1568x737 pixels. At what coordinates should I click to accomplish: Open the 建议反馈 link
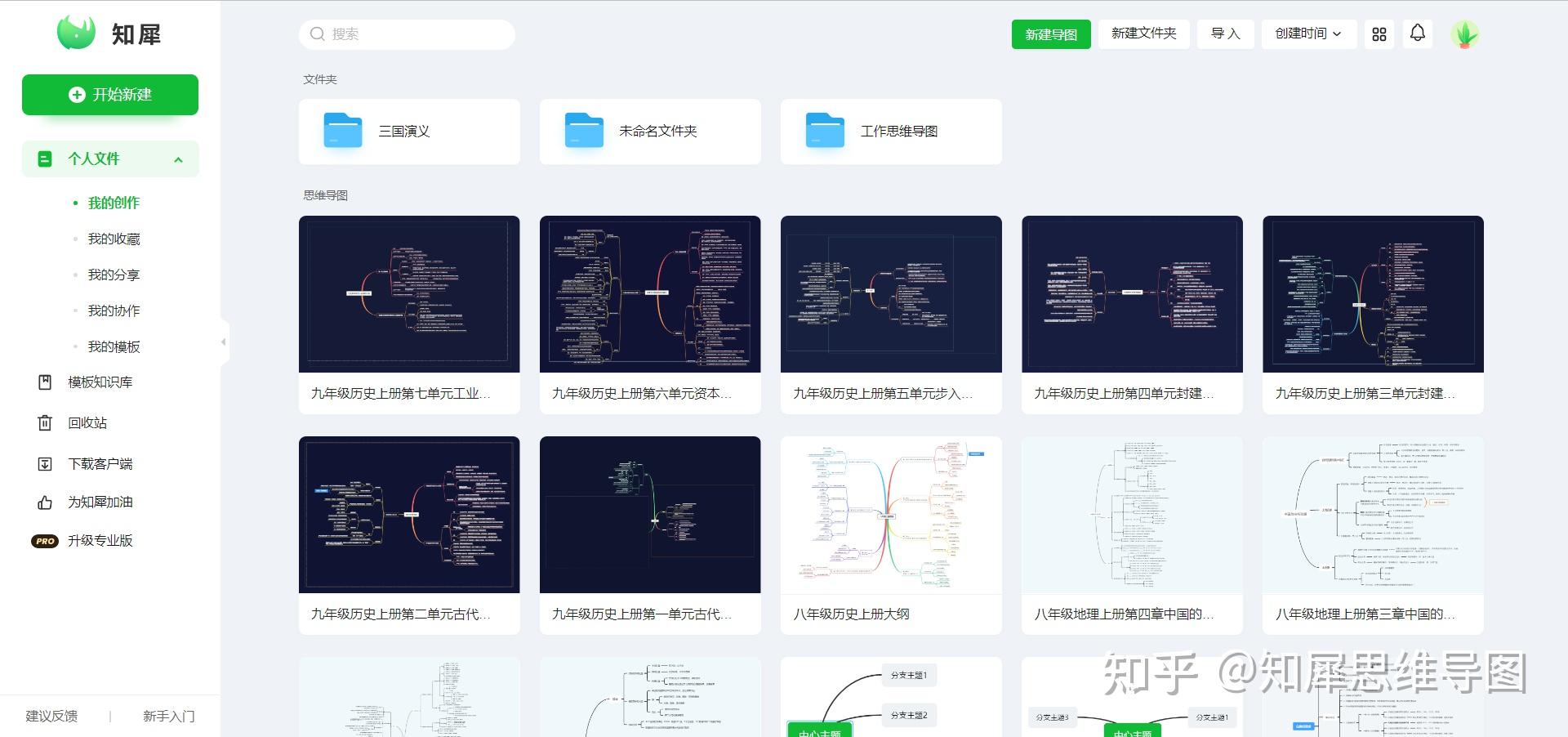51,716
